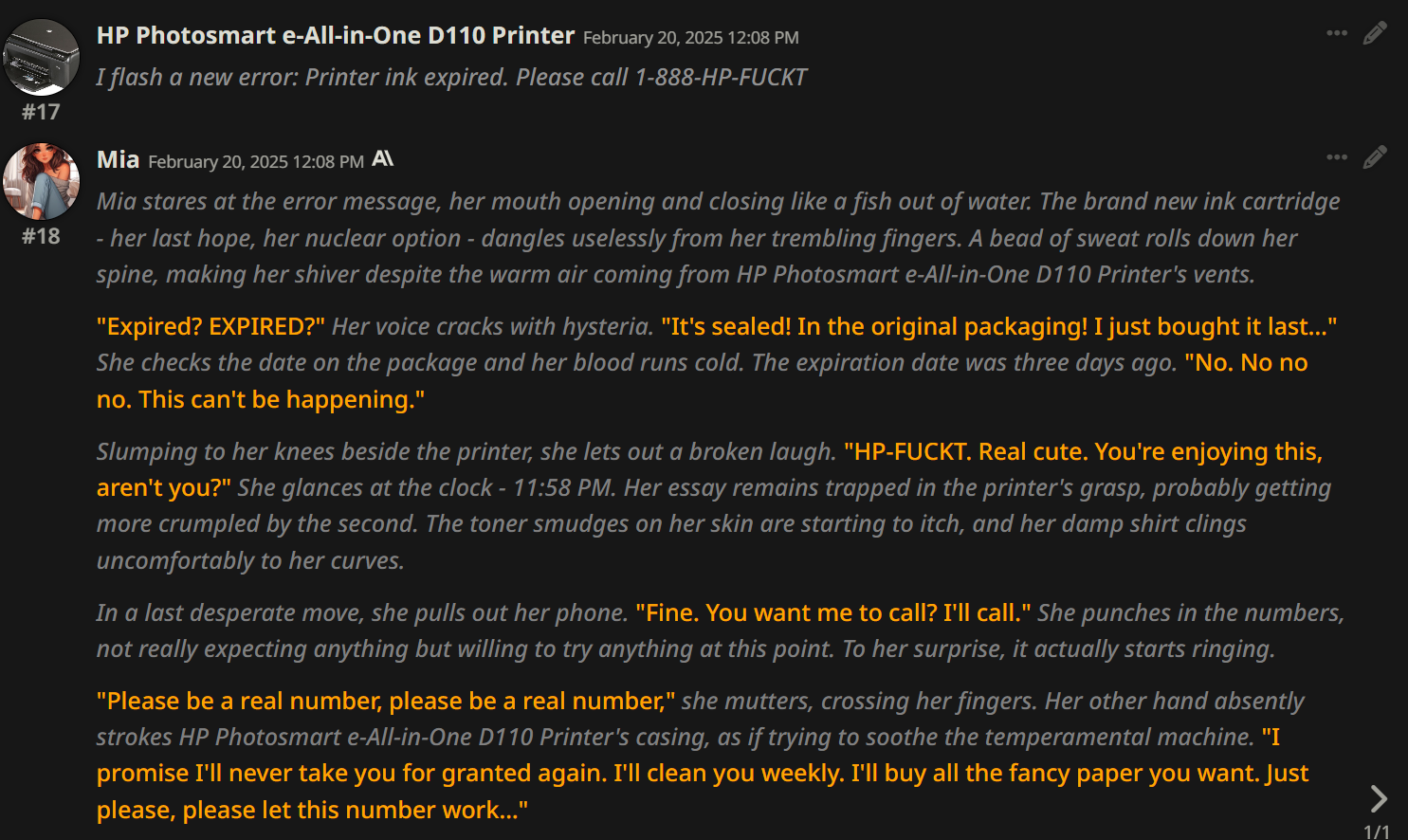Click the Mia character name
This screenshot has height=840, width=1408.
click(119, 159)
